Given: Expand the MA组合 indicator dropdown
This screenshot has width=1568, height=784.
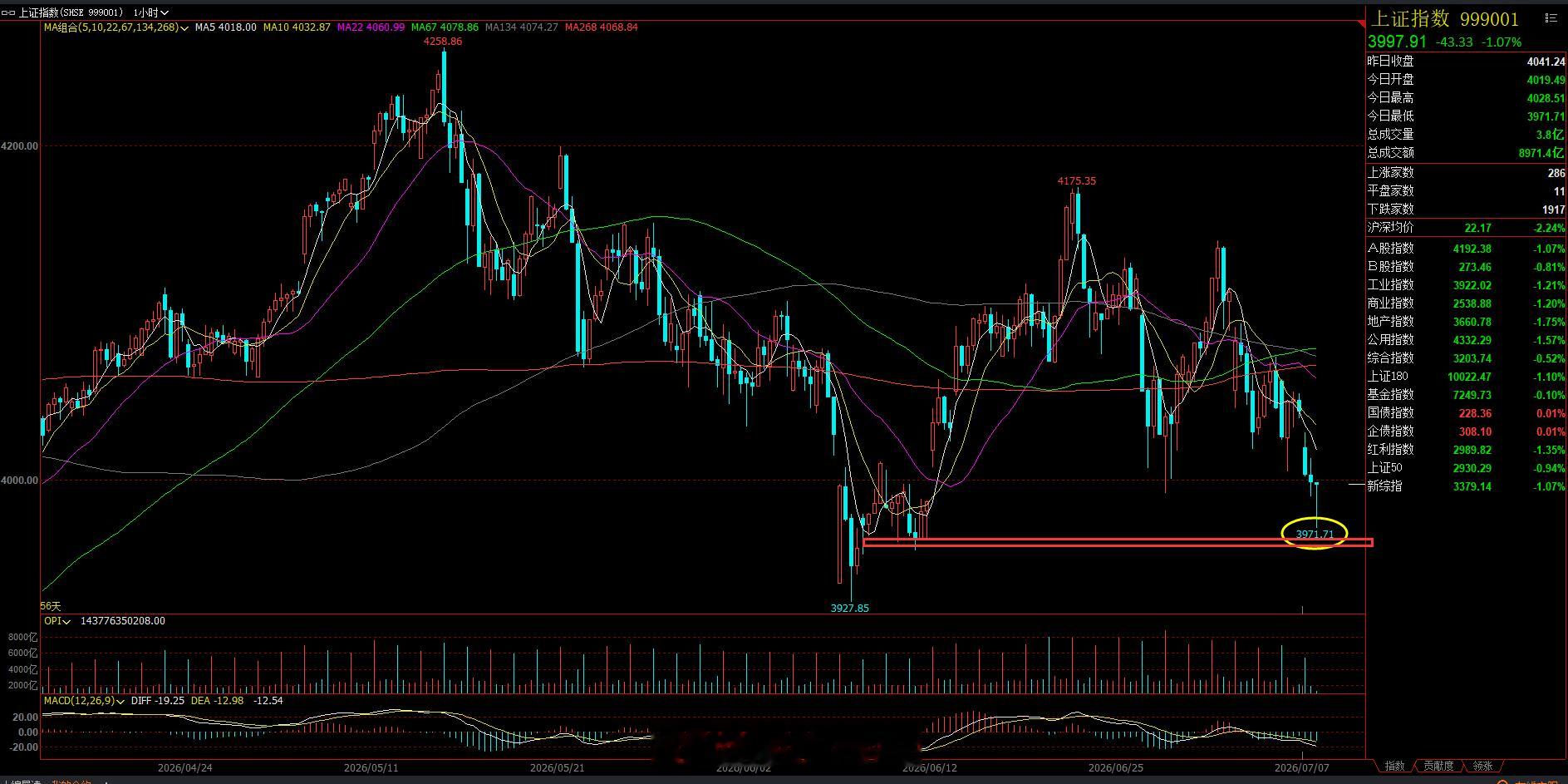Looking at the screenshot, I should pos(116,27).
